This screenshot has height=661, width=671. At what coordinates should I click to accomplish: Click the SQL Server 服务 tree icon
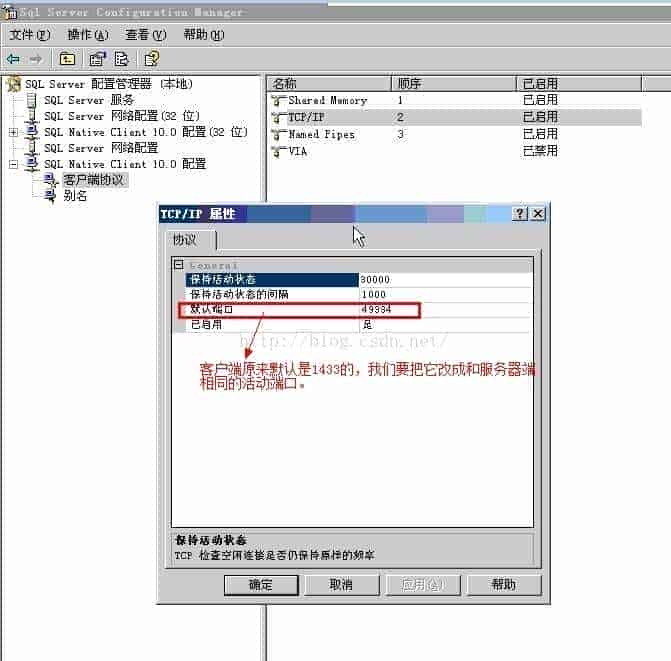32,100
